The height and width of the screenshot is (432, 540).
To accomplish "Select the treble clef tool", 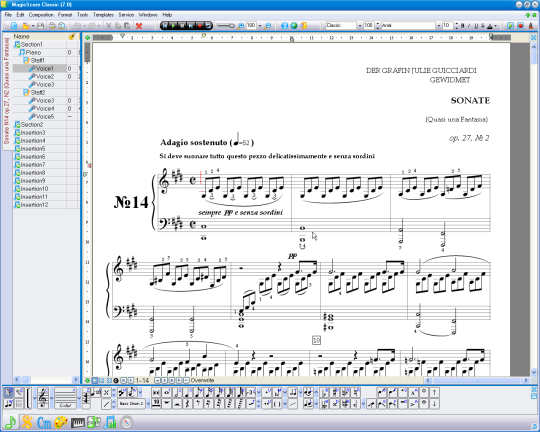I will point(42,398).
